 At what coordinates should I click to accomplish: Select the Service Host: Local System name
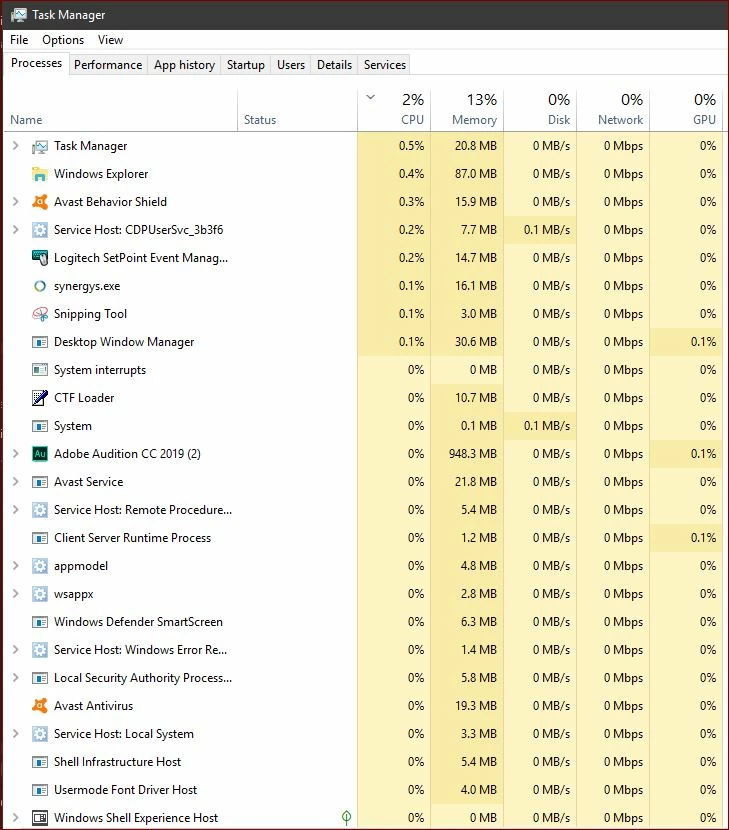tap(124, 734)
